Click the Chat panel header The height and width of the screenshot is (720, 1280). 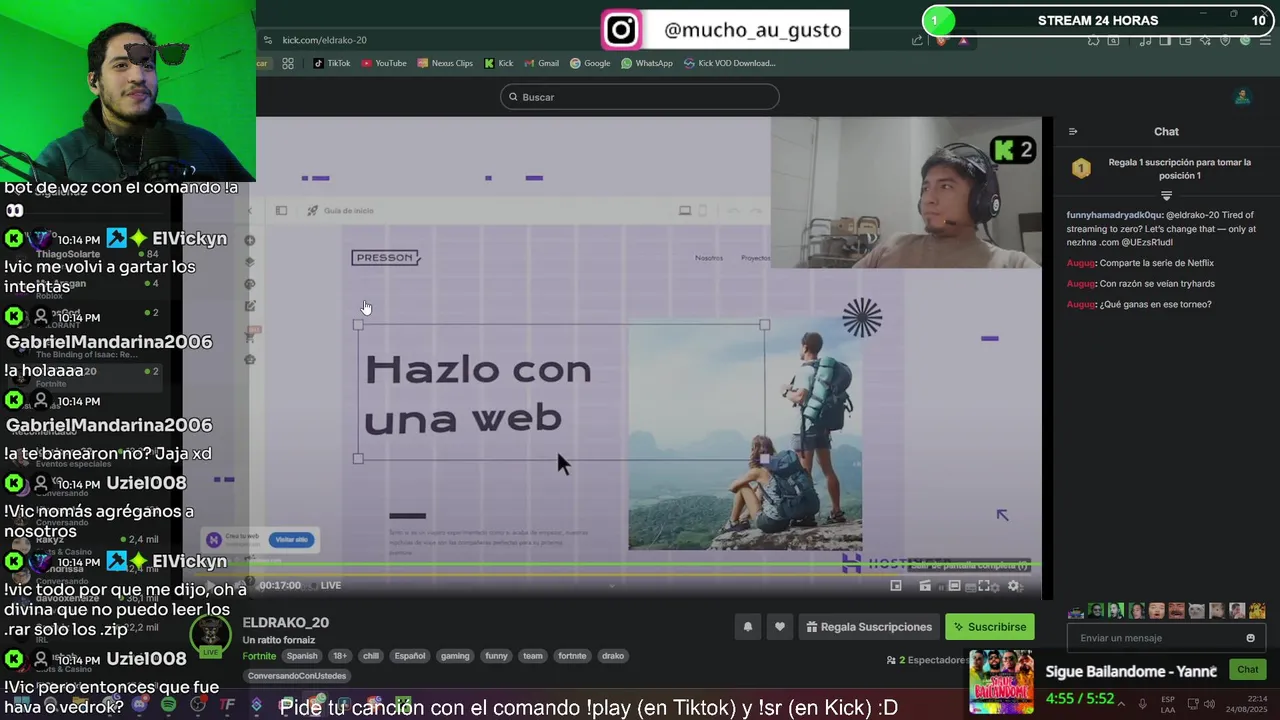[1166, 131]
